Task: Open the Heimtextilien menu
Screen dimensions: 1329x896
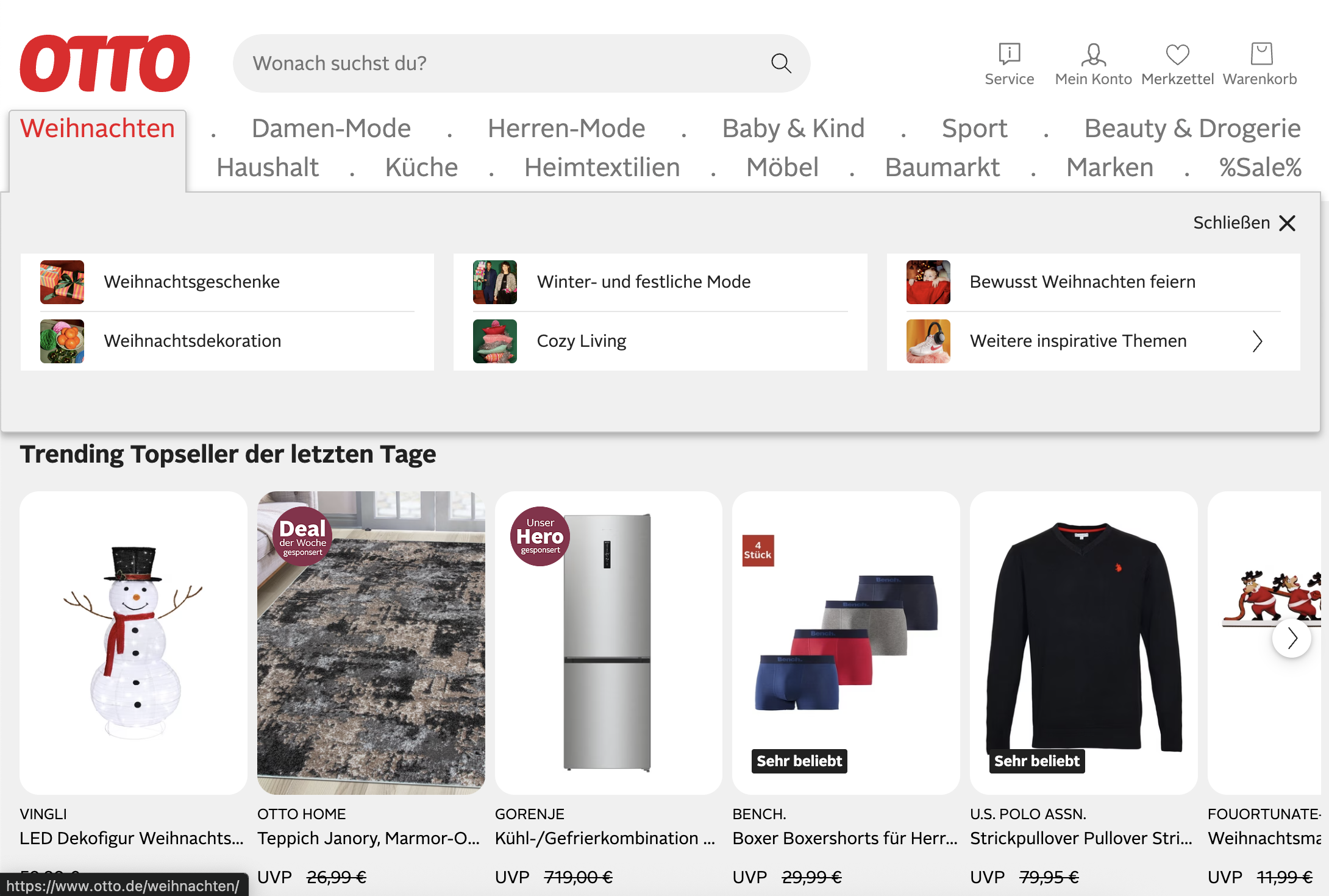Action: [602, 168]
